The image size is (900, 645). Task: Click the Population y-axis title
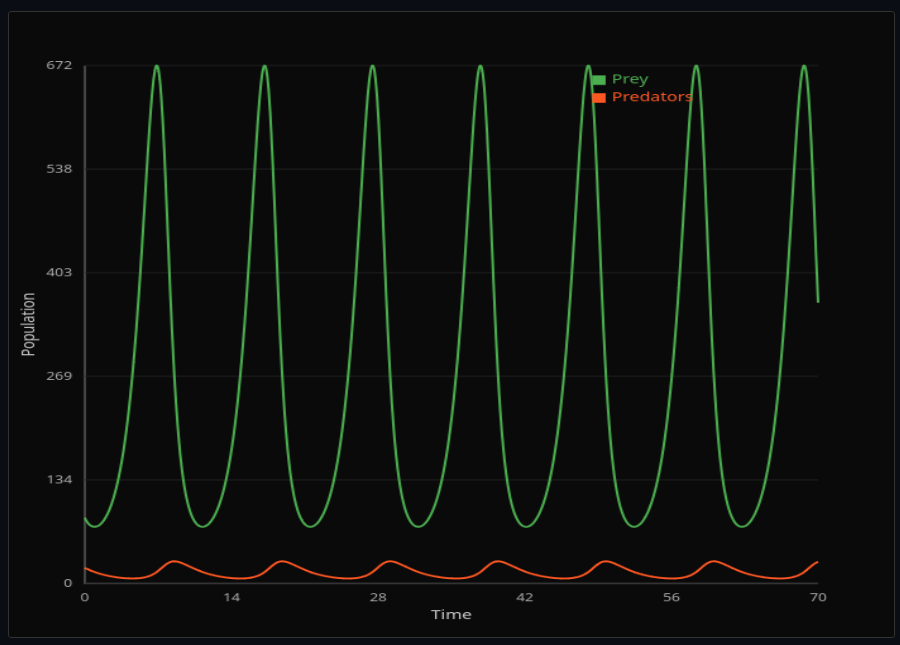point(29,324)
